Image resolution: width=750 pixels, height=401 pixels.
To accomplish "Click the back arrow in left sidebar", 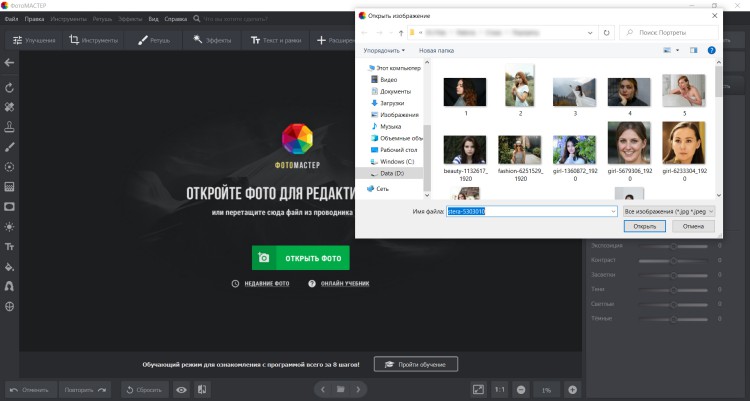I will (9, 62).
